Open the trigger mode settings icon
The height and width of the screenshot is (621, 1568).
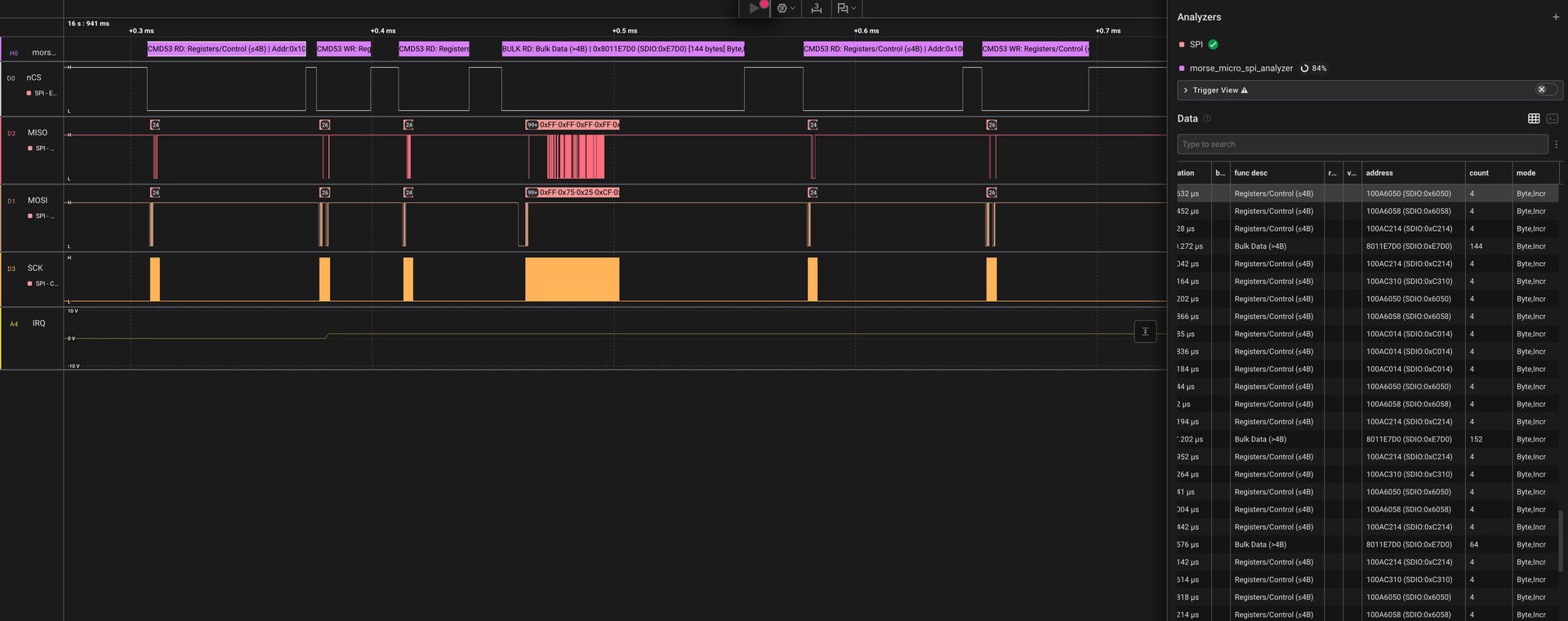coord(782,8)
